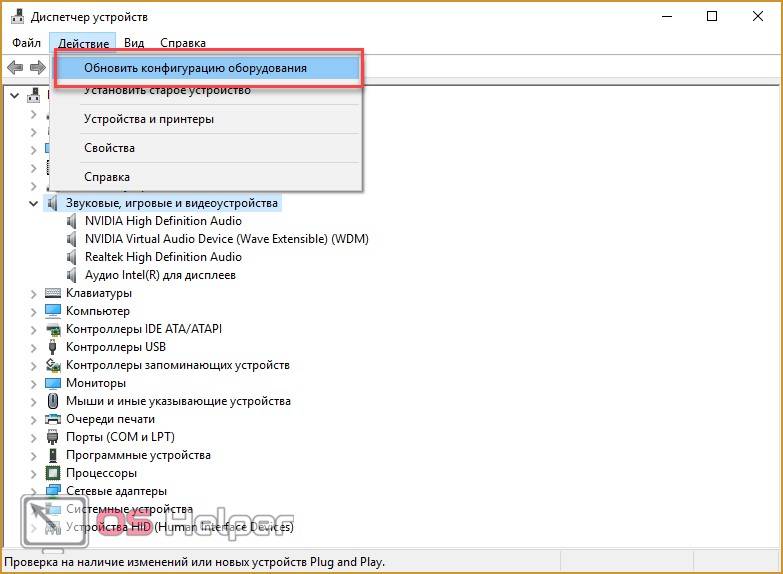Image resolution: width=783 pixels, height=574 pixels.
Task: Click the Ports (COM и LPT) icon
Action: [x=54, y=437]
